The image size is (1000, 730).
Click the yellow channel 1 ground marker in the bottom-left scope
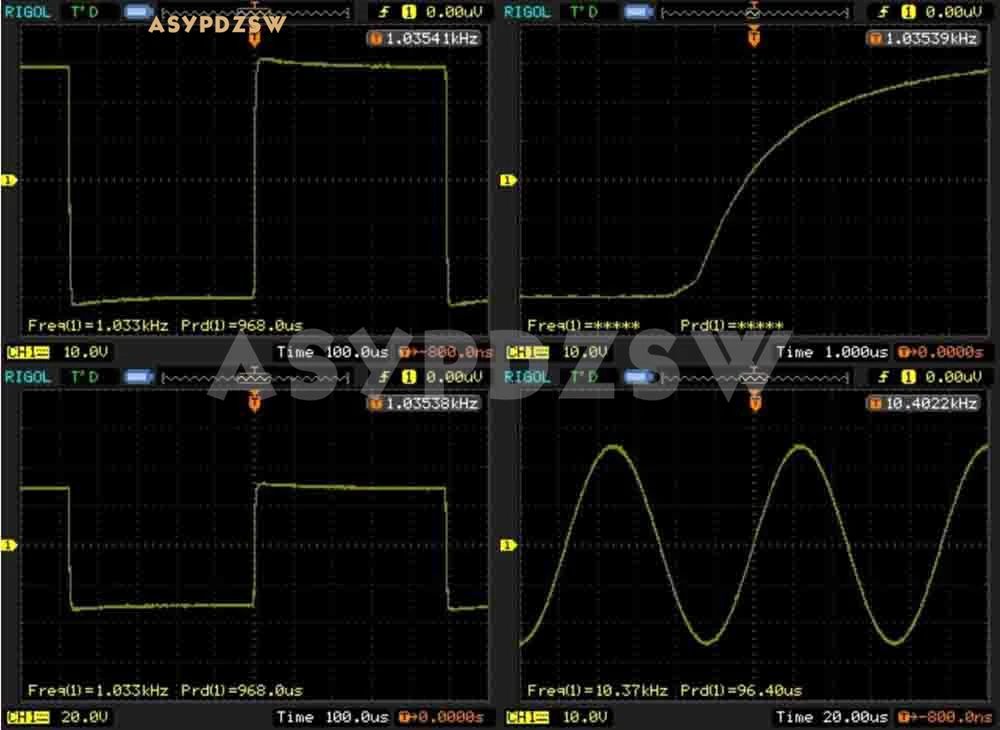click(9, 545)
